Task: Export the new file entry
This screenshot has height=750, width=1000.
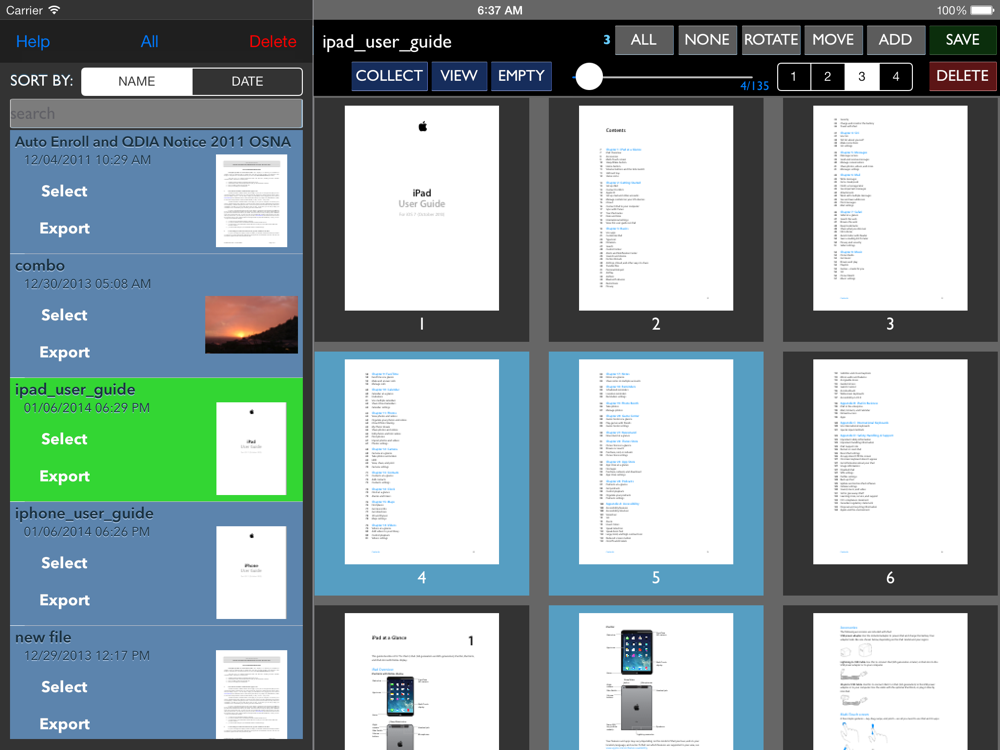Action: point(64,723)
